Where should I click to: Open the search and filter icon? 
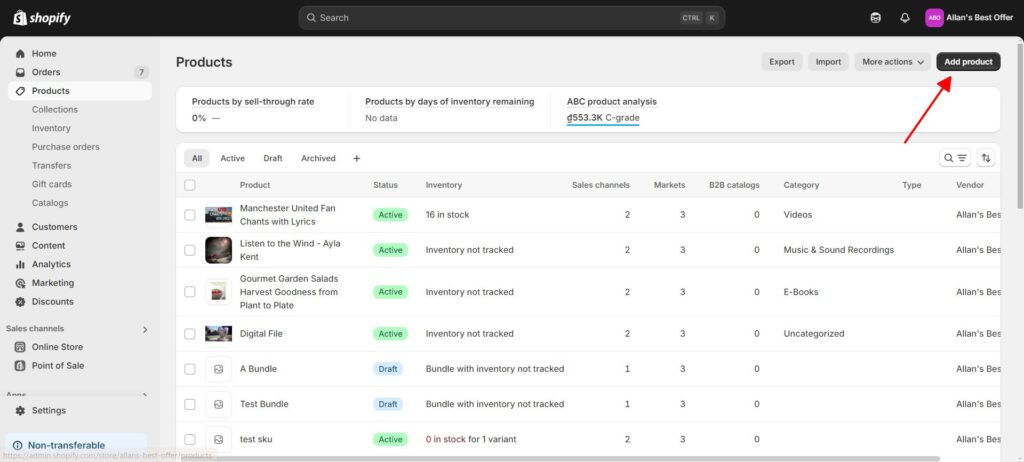click(x=955, y=158)
